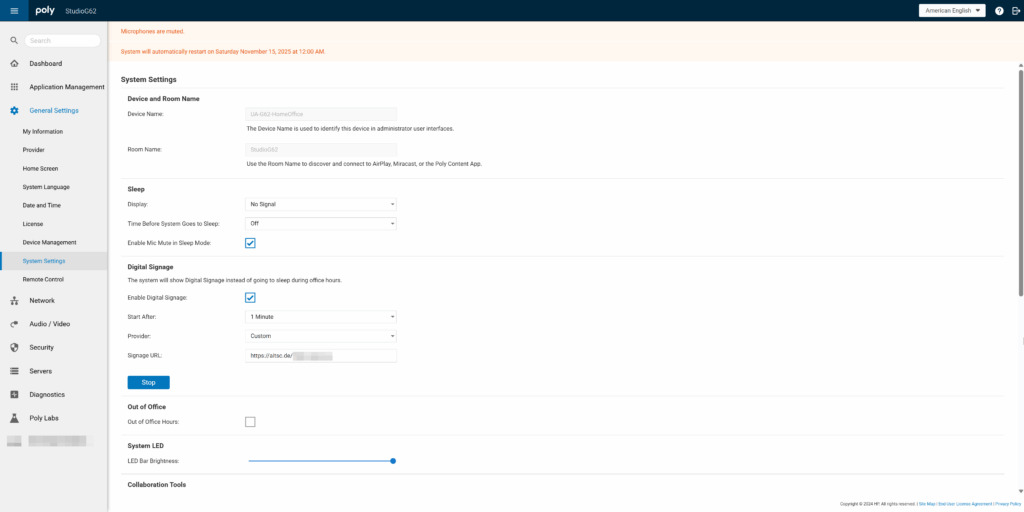The image size is (1024, 512).
Task: Open the Privacy Policy footer link
Action: coord(1007,504)
